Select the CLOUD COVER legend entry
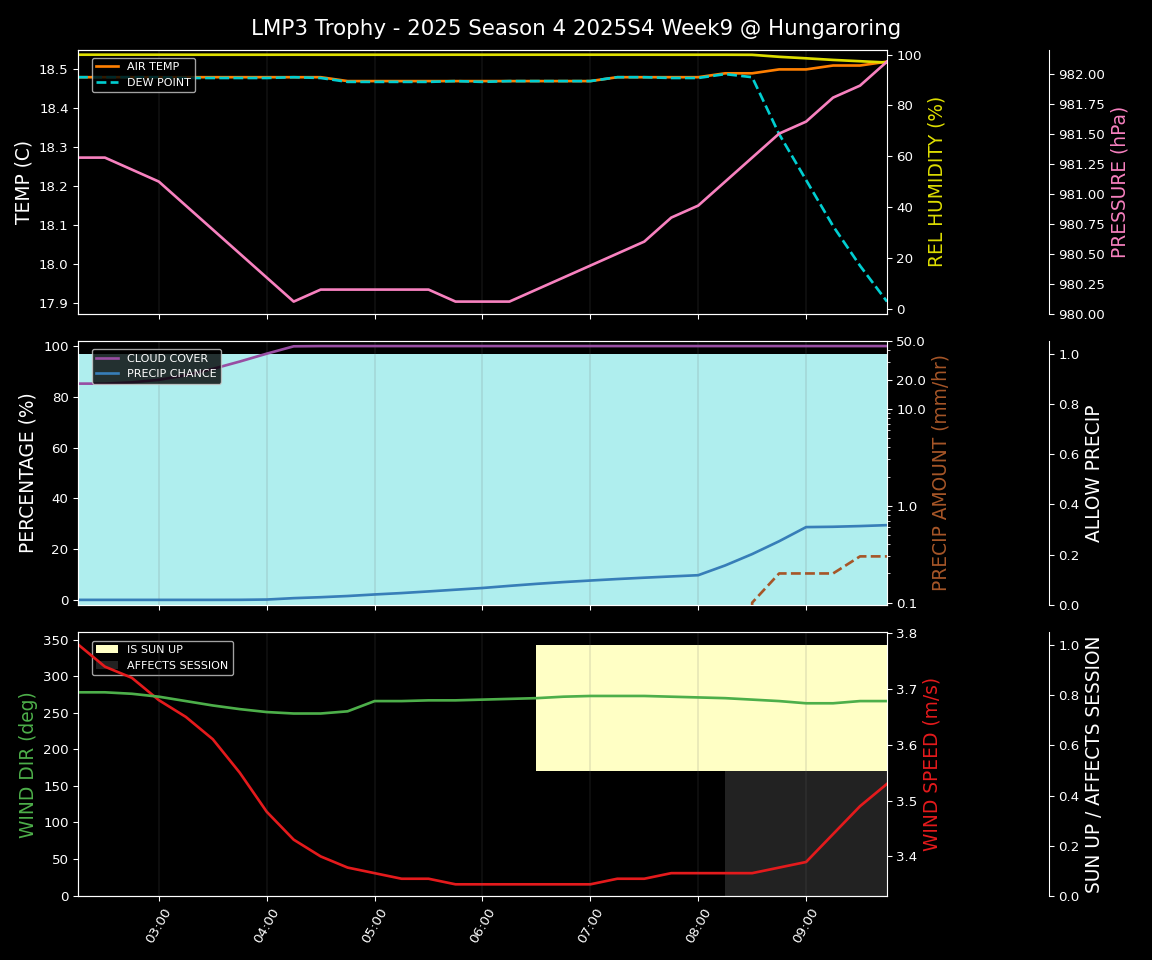1152x960 pixels. (x=167, y=359)
